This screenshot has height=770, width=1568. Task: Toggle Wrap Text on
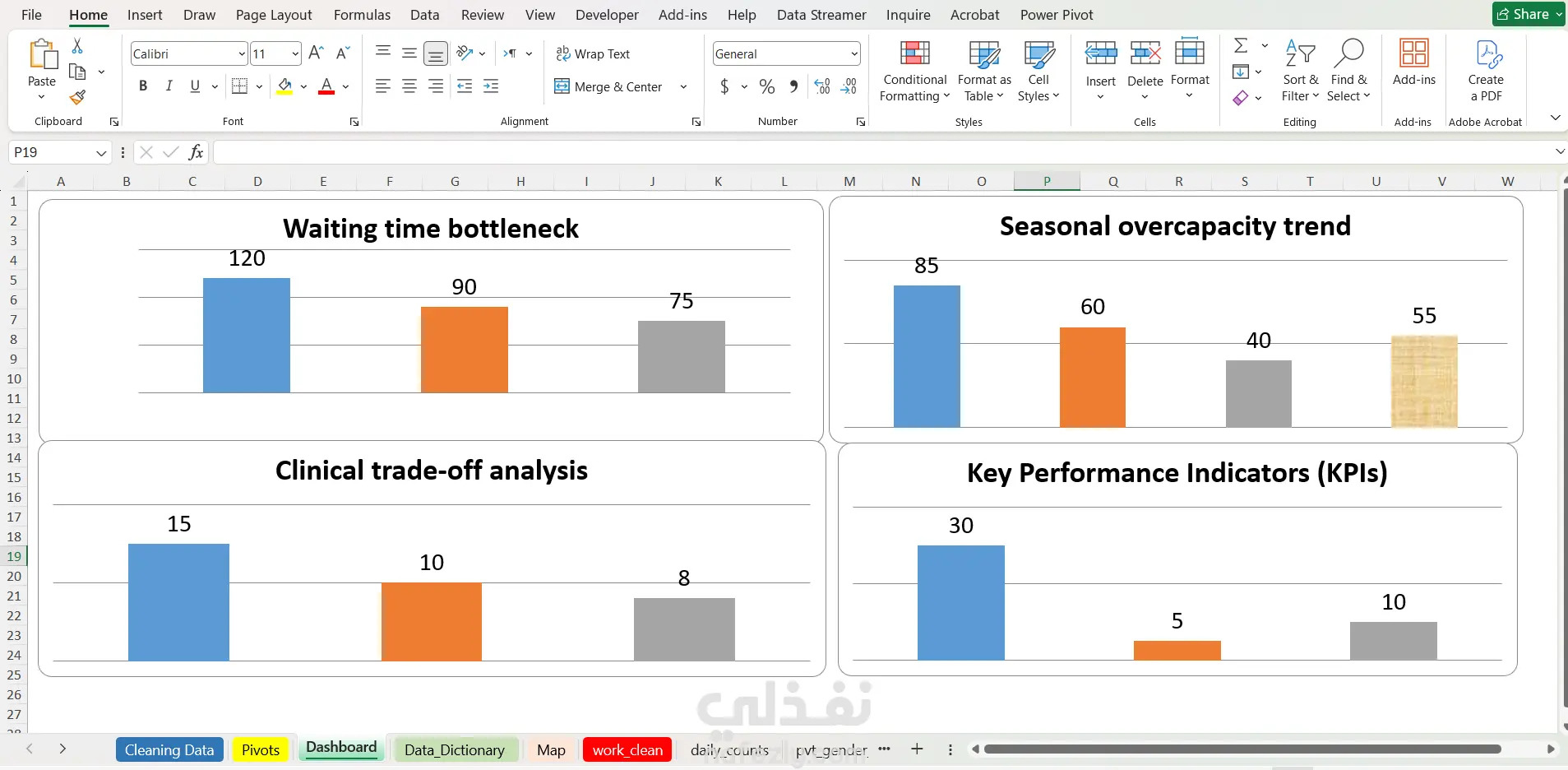[593, 53]
